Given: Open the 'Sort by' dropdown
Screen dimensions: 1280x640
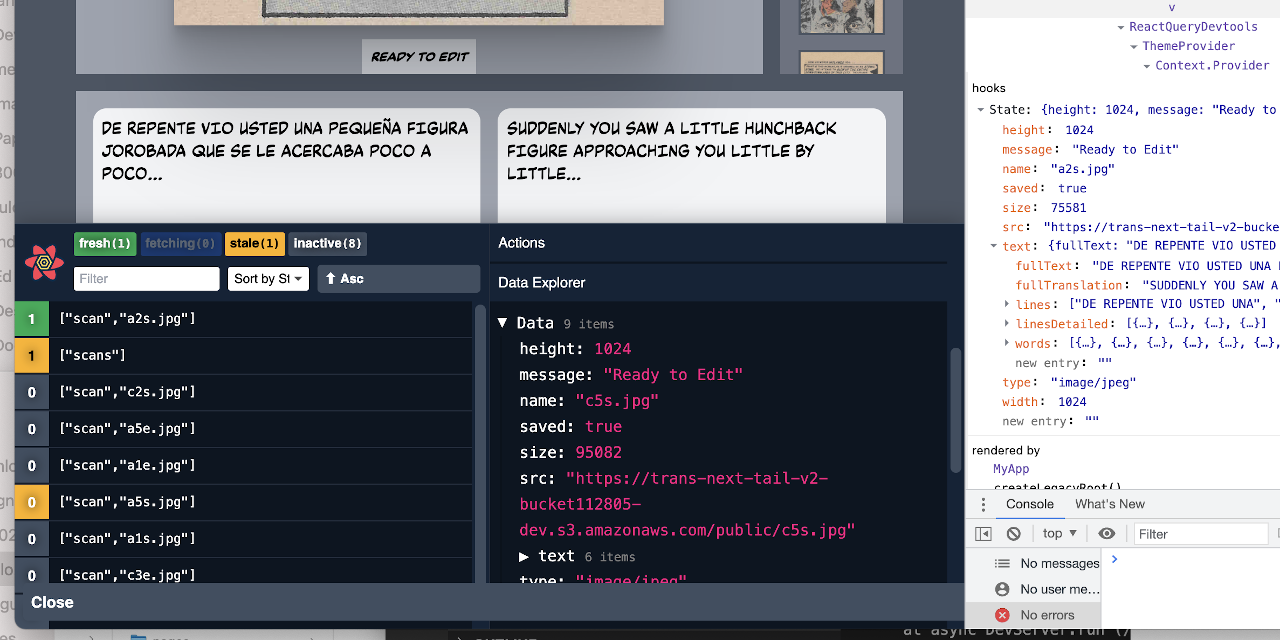Looking at the screenshot, I should [x=268, y=279].
